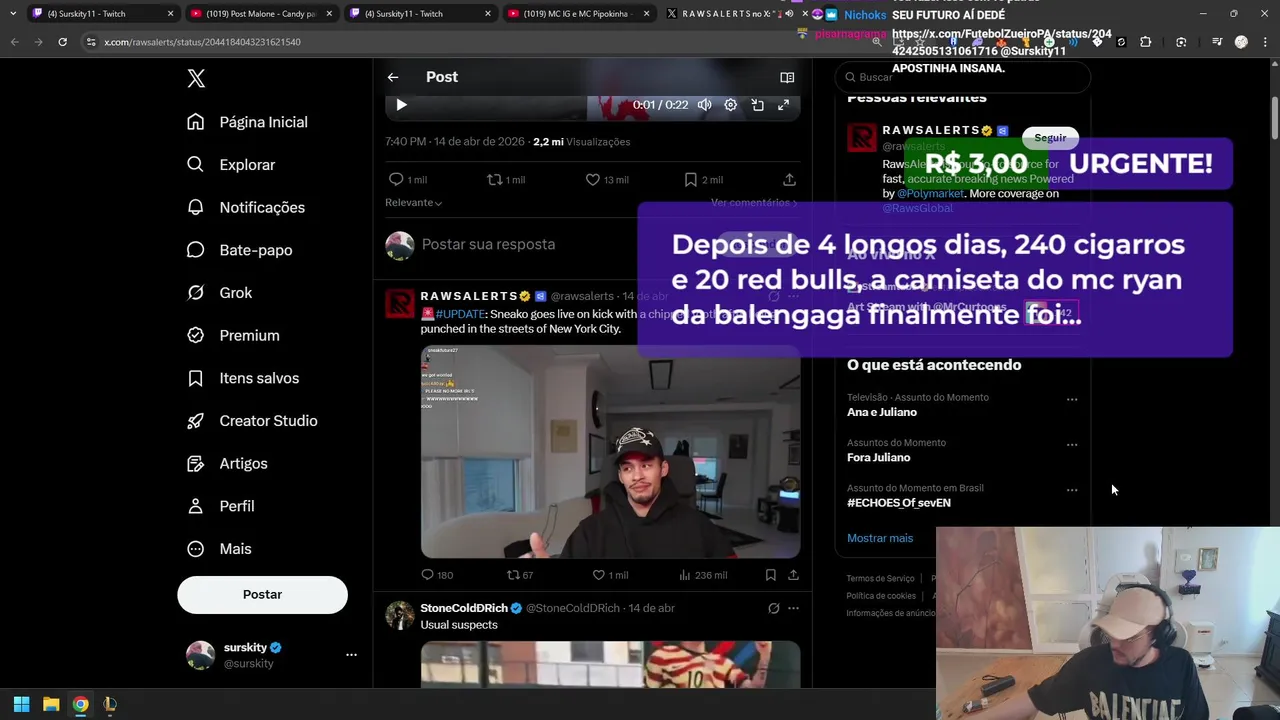Click Postar sua resposta field
The image size is (1280, 720).
tap(488, 244)
